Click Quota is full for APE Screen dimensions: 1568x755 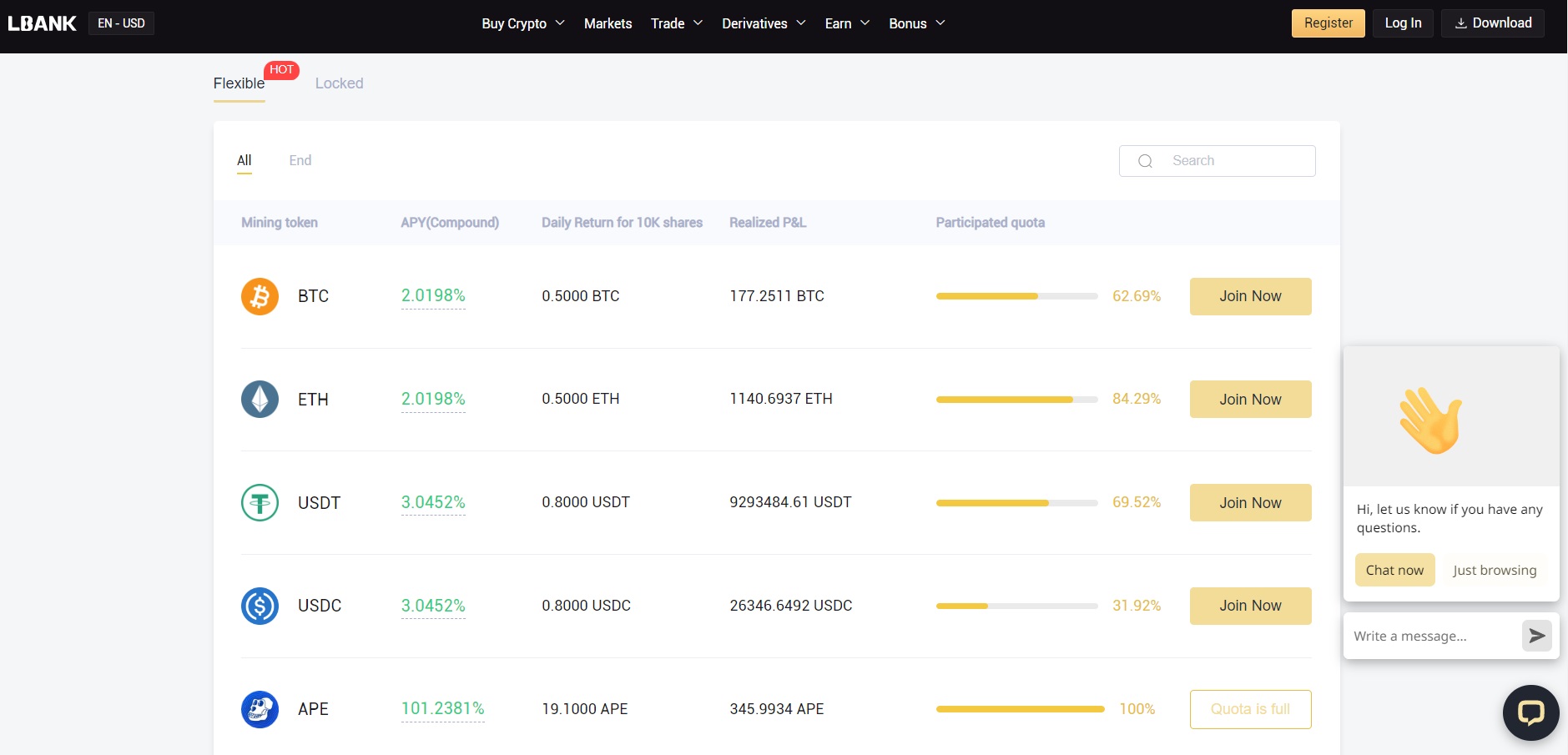tap(1250, 709)
